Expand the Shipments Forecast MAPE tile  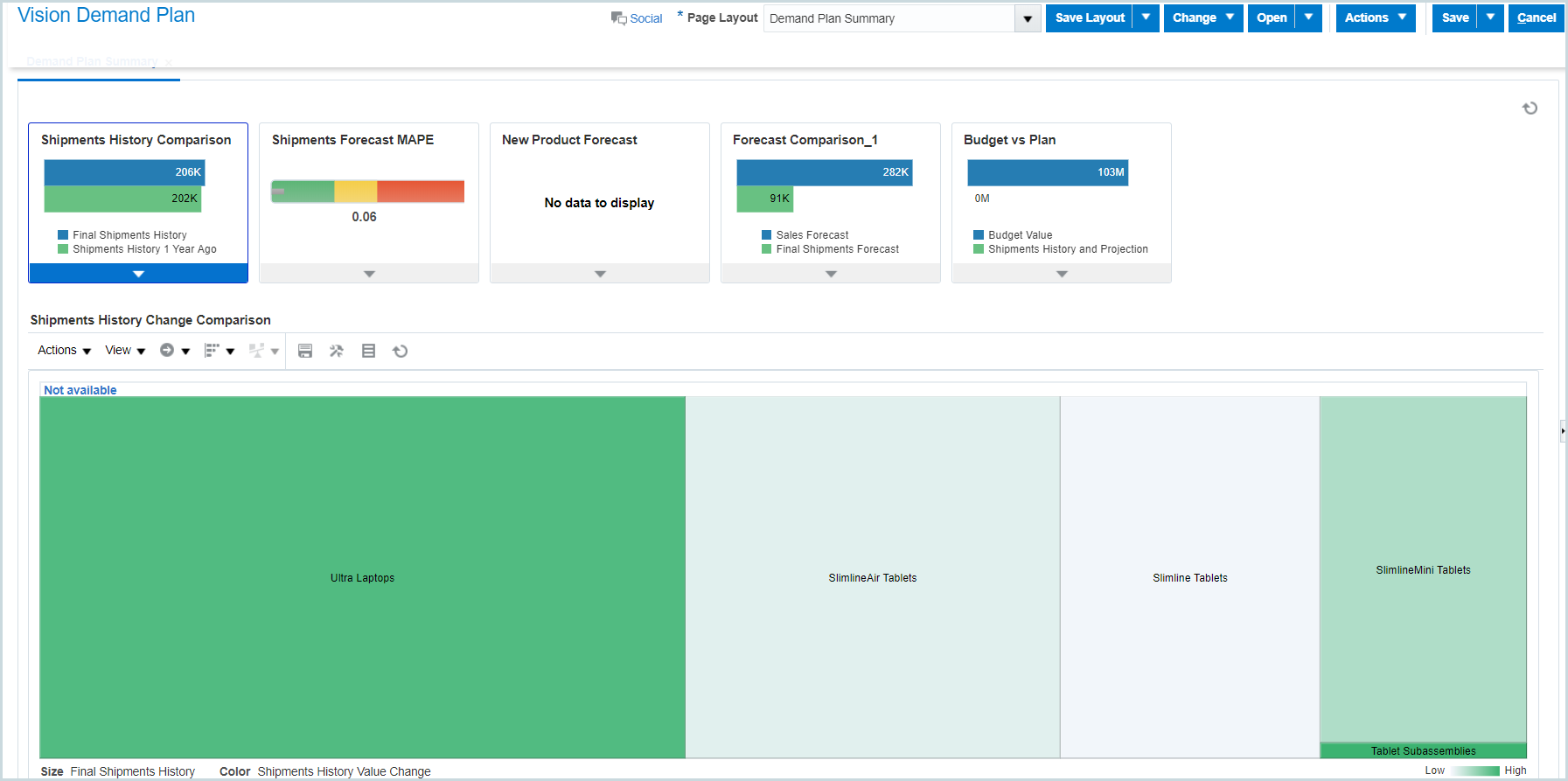point(369,274)
